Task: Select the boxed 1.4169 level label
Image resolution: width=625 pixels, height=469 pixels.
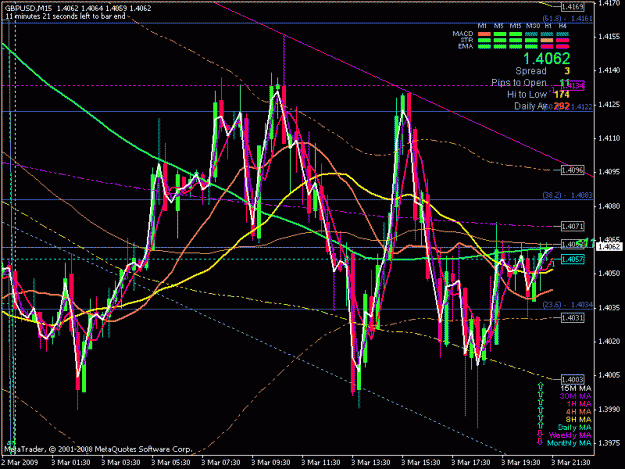Action: [x=573, y=7]
